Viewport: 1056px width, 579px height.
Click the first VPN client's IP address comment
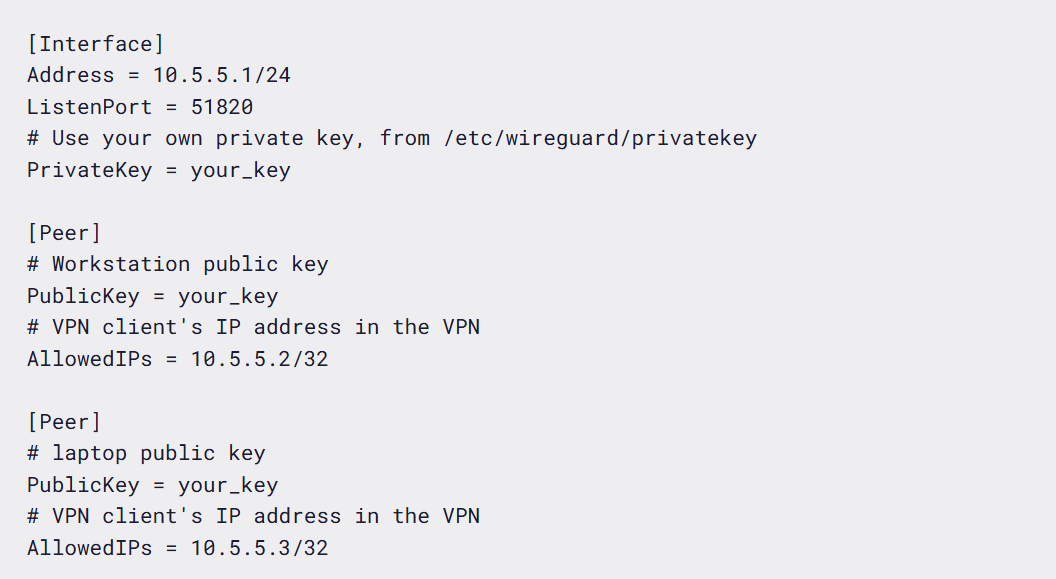pyautogui.click(x=253, y=327)
